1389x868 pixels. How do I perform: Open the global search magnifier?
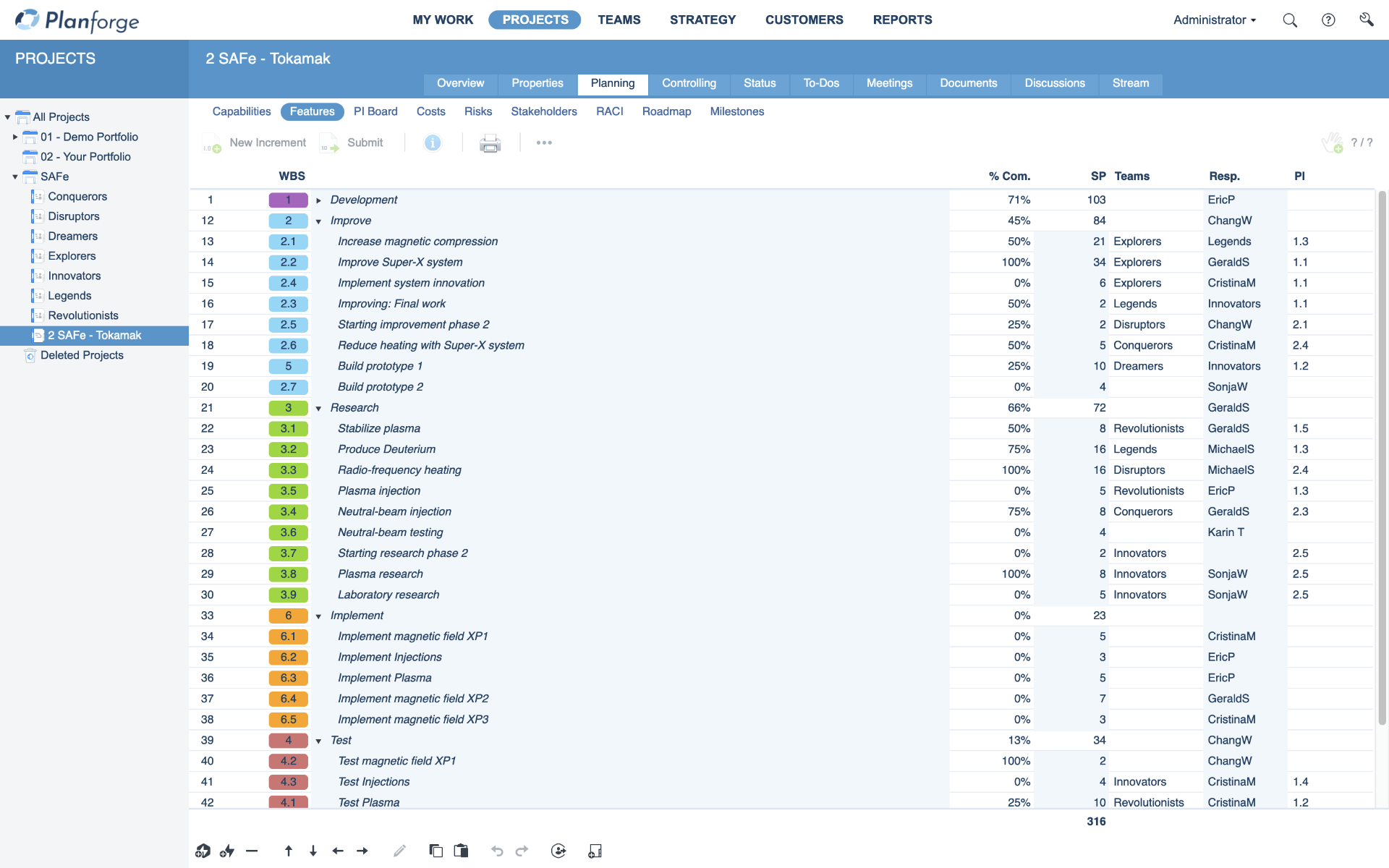[x=1290, y=20]
